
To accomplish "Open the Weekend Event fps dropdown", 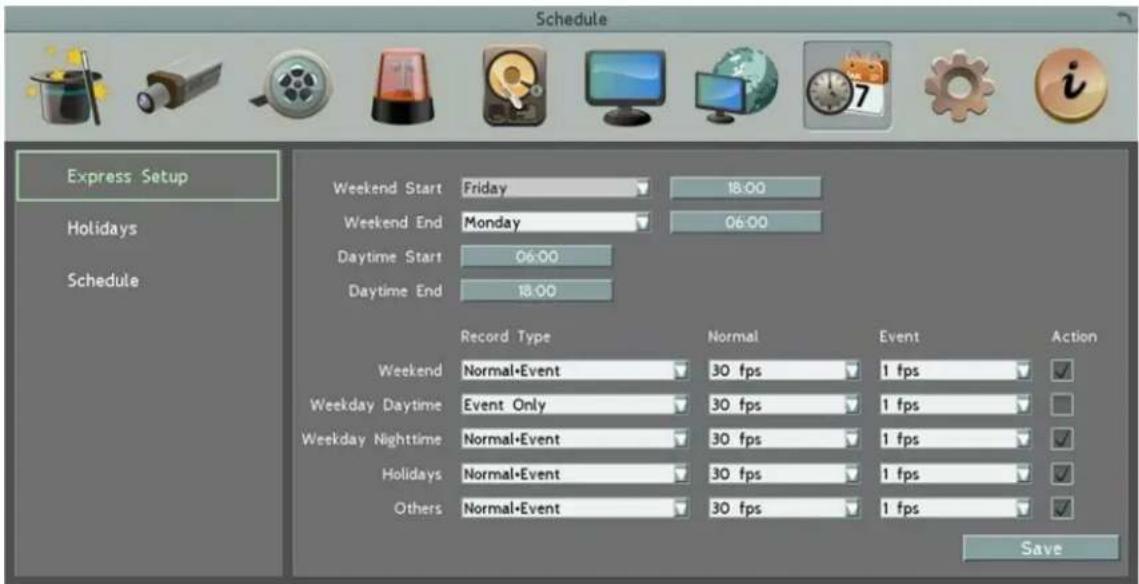I will click(x=956, y=371).
